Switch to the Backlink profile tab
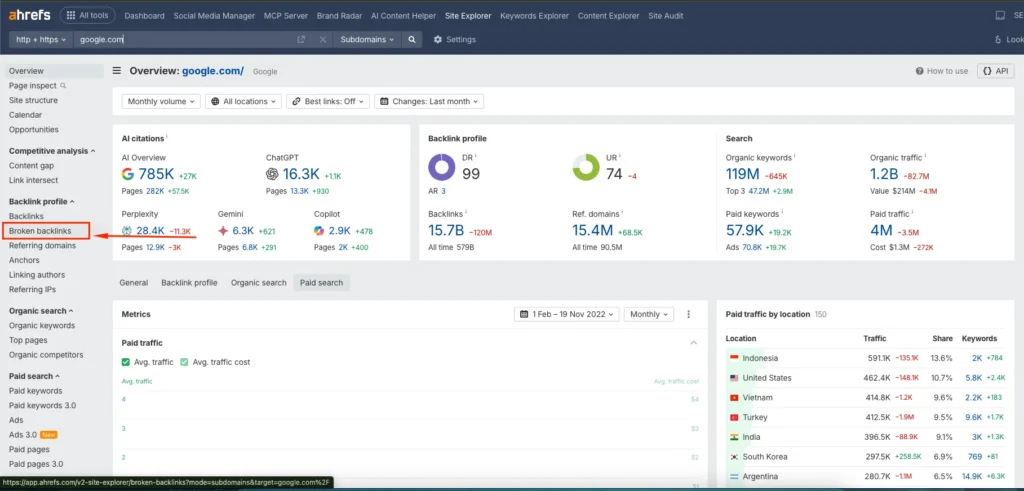1024x491 pixels. (x=189, y=283)
